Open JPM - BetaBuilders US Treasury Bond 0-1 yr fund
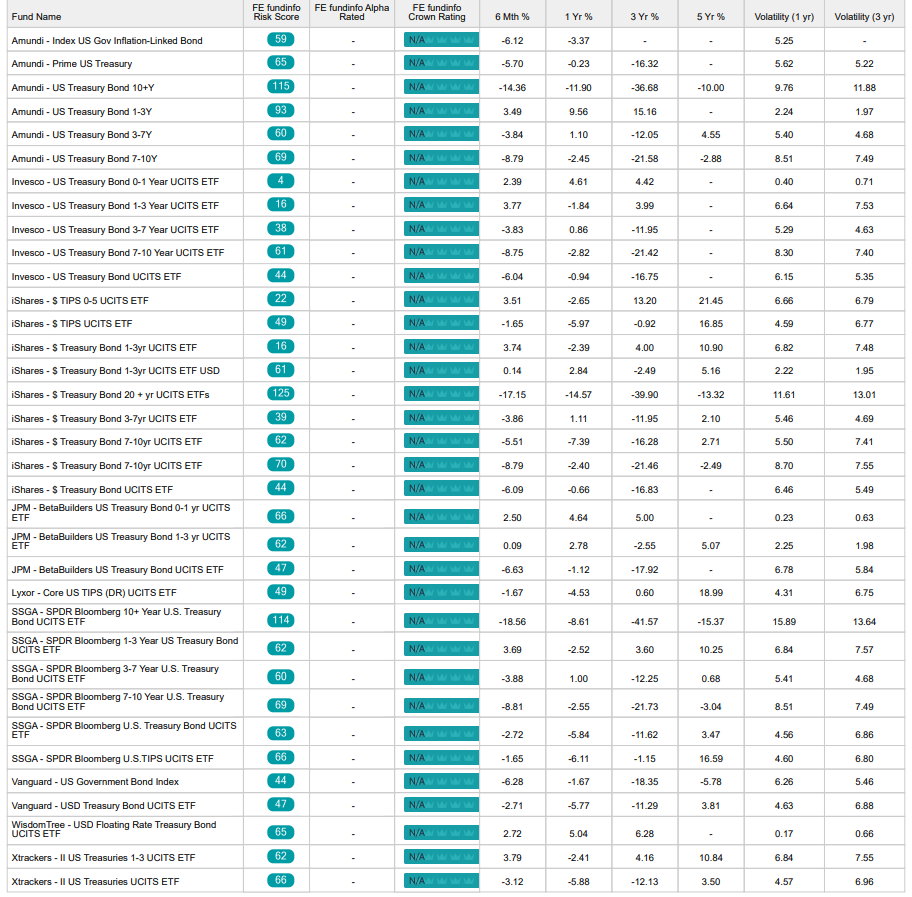912x897 pixels. (x=121, y=512)
